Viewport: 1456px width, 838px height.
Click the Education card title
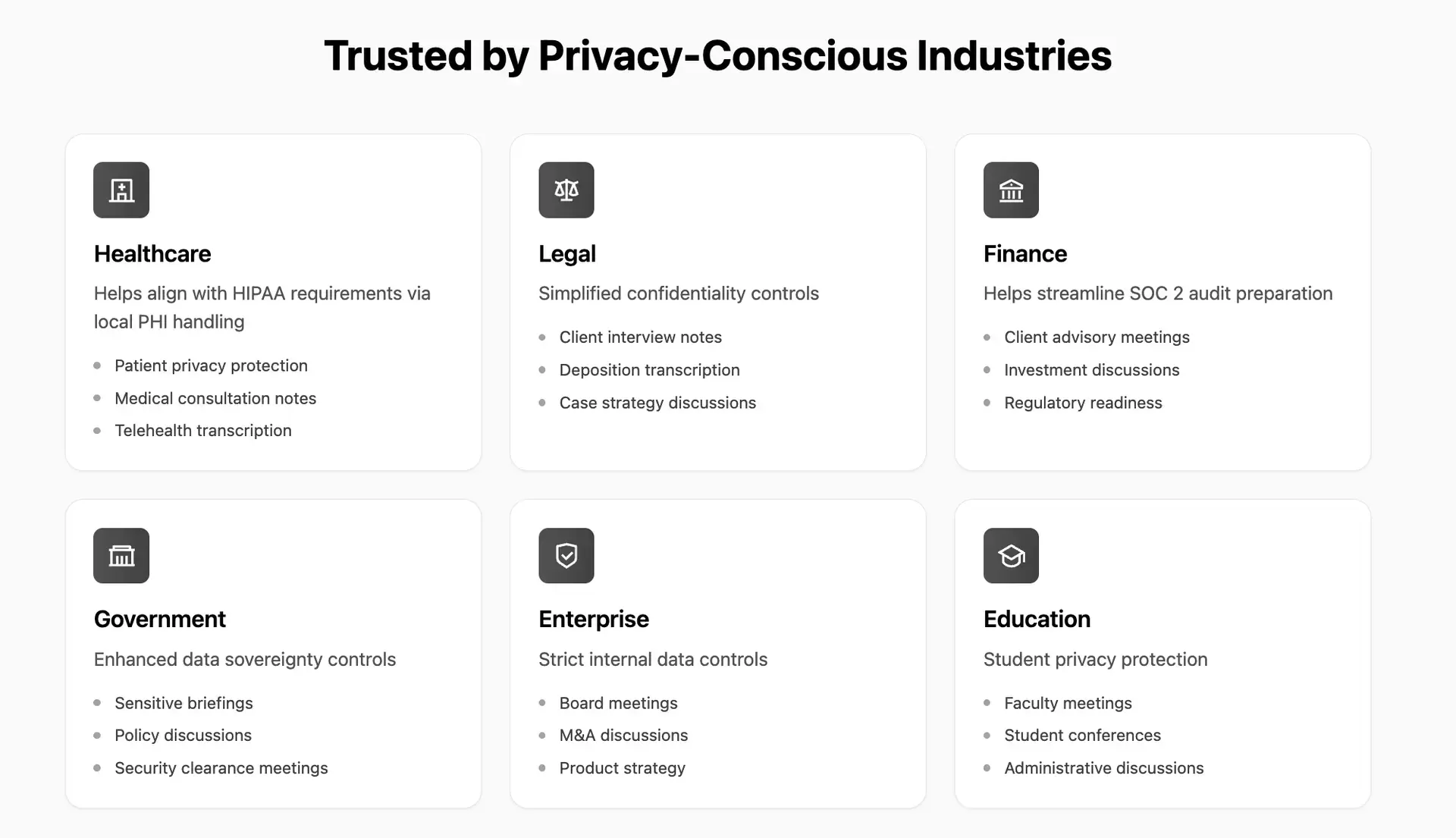point(1037,620)
